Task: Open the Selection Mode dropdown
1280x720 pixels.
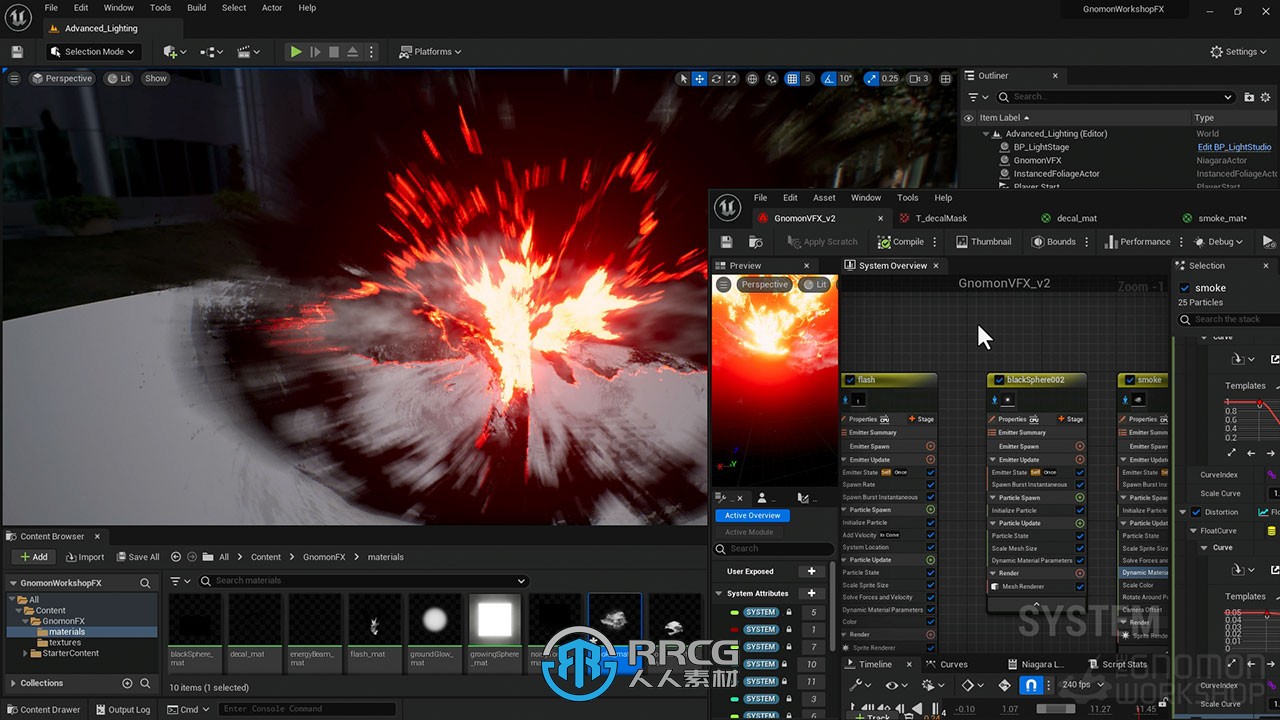Action: pos(92,52)
